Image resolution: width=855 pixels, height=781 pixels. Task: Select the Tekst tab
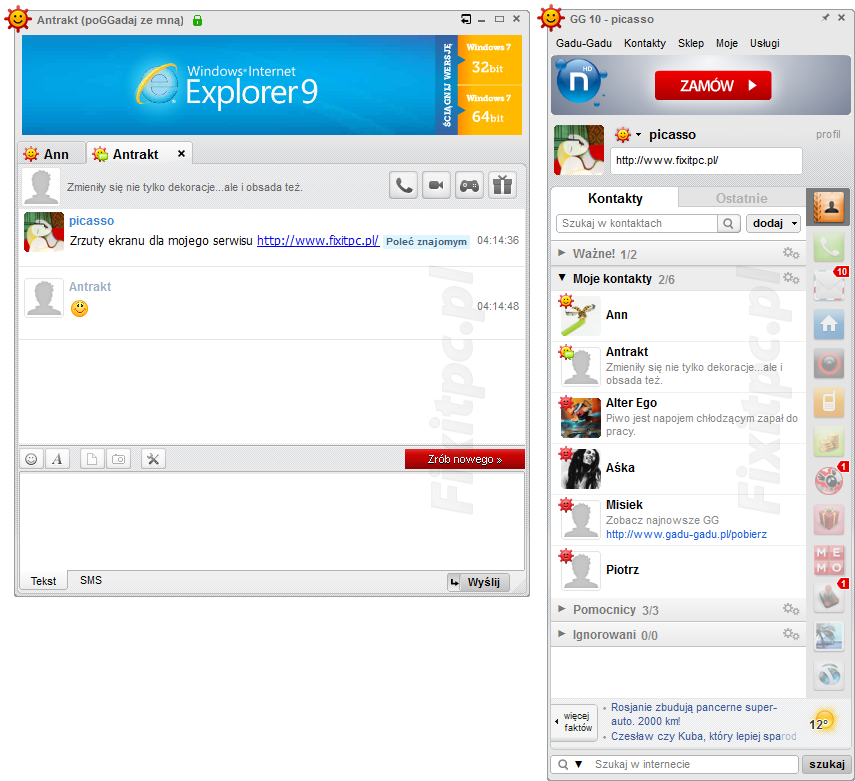click(x=43, y=581)
